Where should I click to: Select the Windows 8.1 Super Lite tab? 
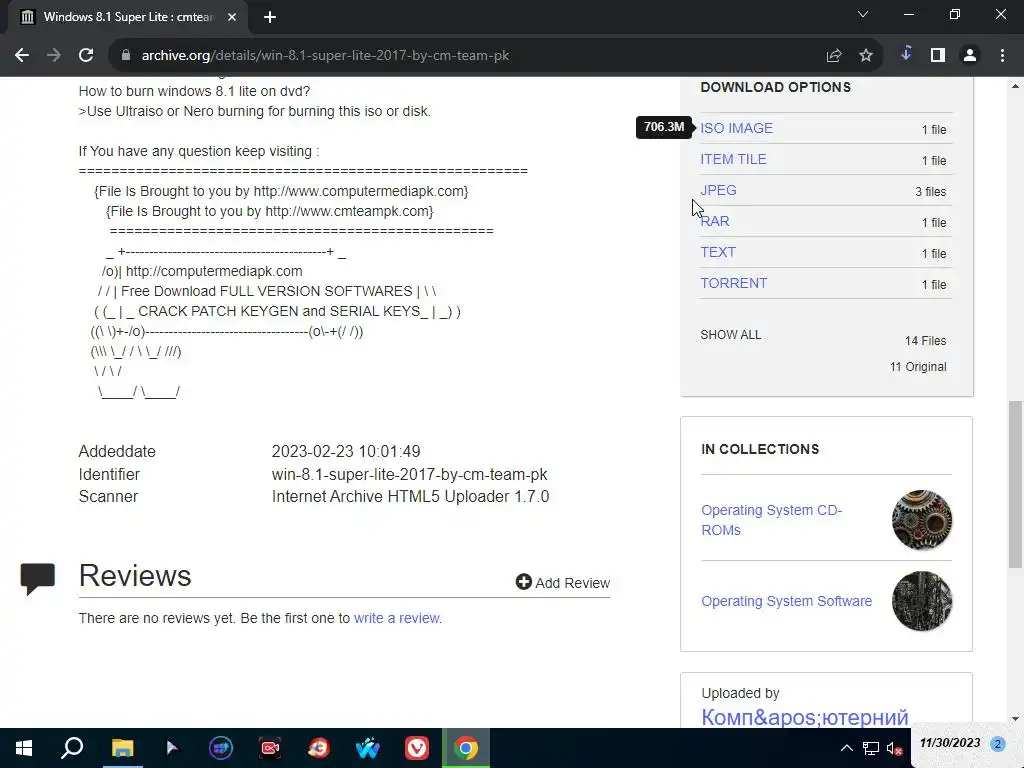click(128, 17)
